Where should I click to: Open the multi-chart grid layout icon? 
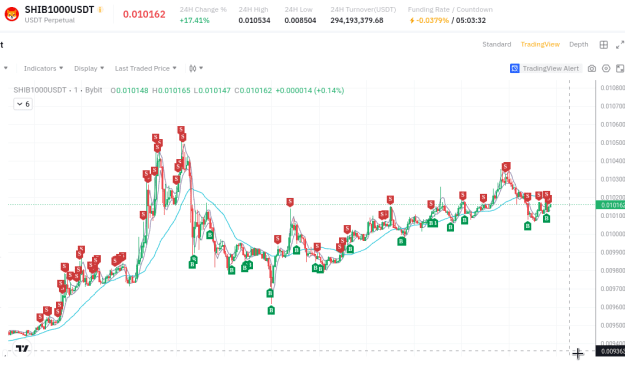[x=603, y=45]
